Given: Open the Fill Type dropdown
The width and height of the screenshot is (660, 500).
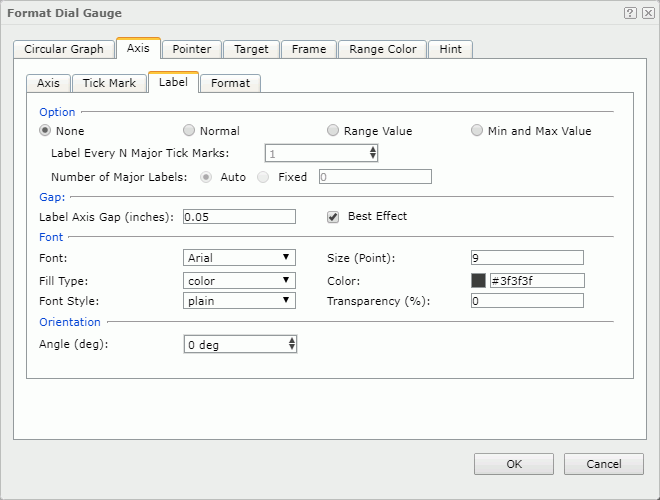Looking at the screenshot, I should click(x=239, y=280).
